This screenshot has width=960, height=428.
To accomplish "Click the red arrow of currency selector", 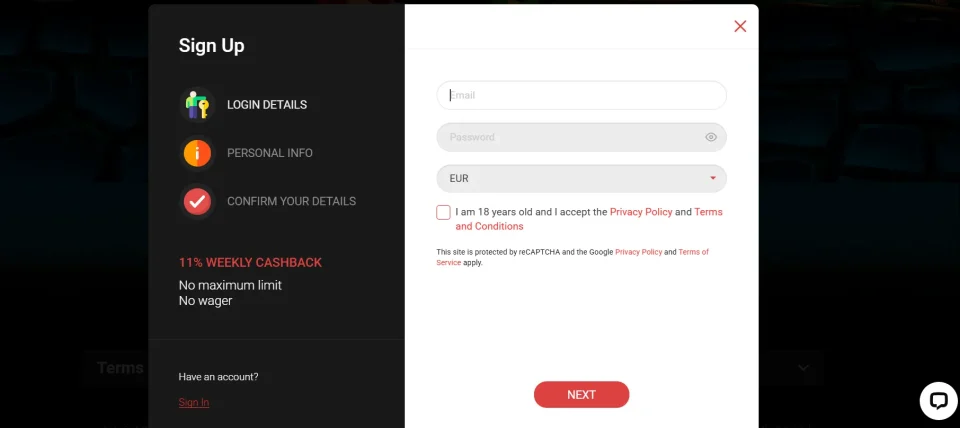I will pyautogui.click(x=713, y=178).
